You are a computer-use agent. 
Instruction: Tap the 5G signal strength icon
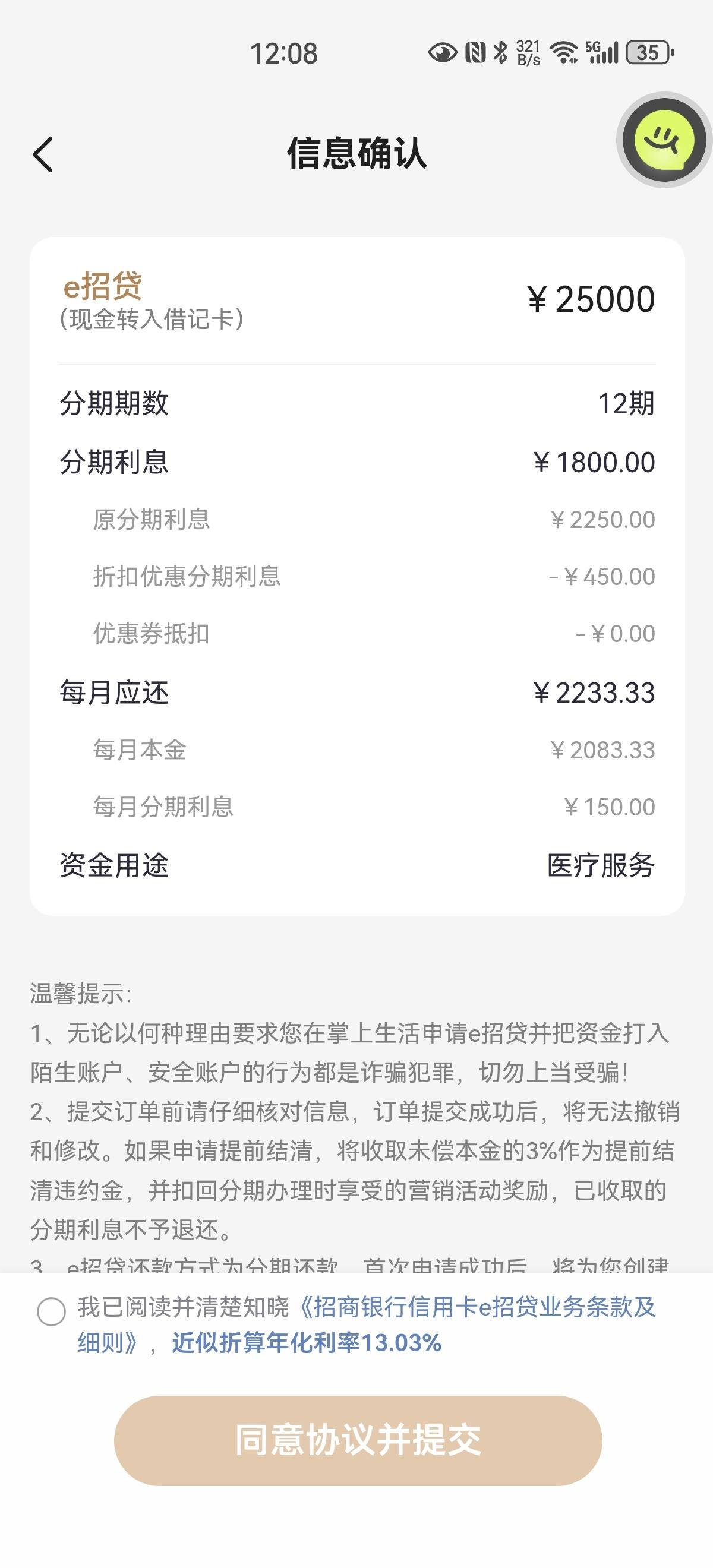click(601, 53)
